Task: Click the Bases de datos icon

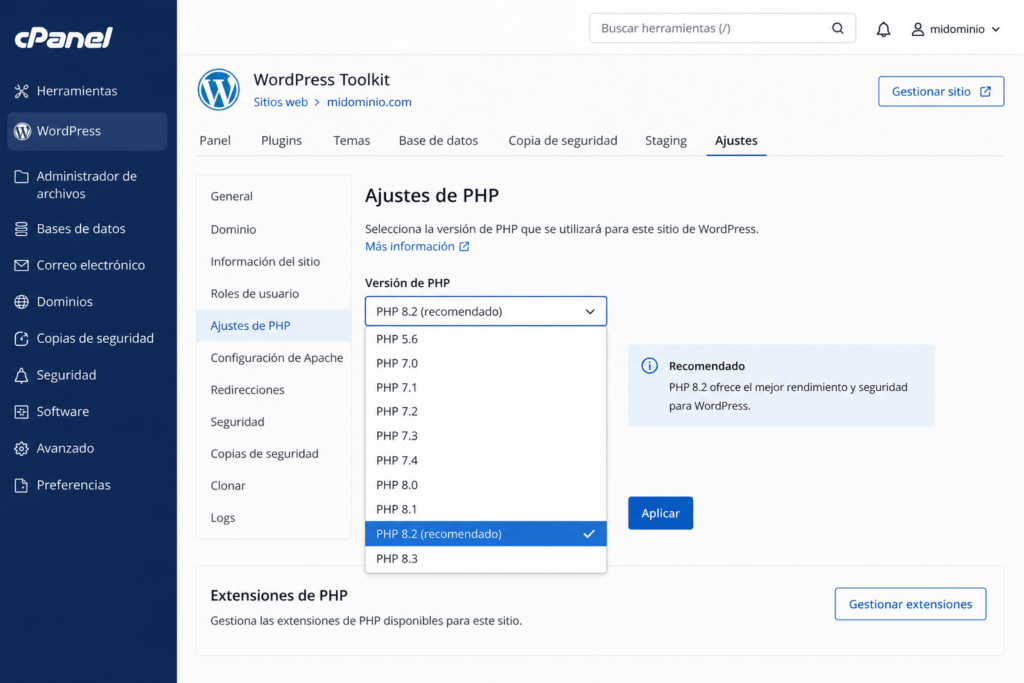Action: click(x=22, y=229)
